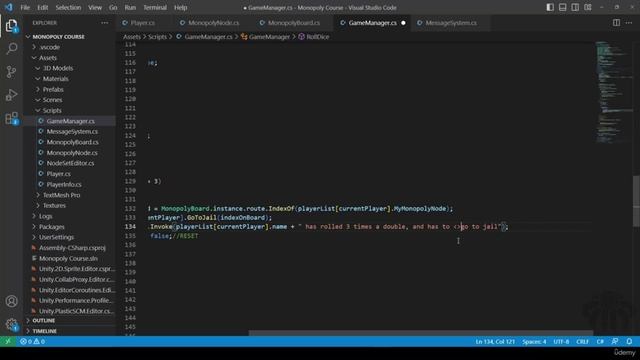Expand the Scenes folder
The height and width of the screenshot is (360, 640).
click(52, 100)
